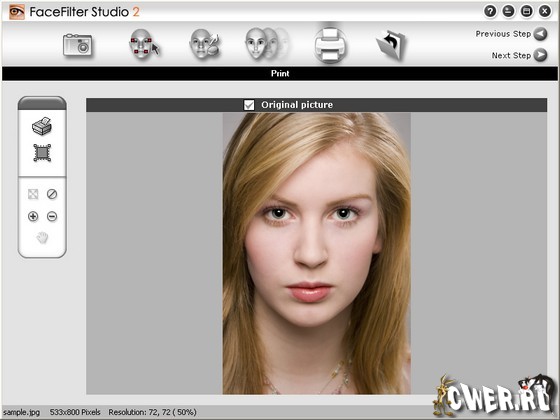This screenshot has height=420, width=560.
Task: Go to Next Step arrow
Action: tap(540, 55)
